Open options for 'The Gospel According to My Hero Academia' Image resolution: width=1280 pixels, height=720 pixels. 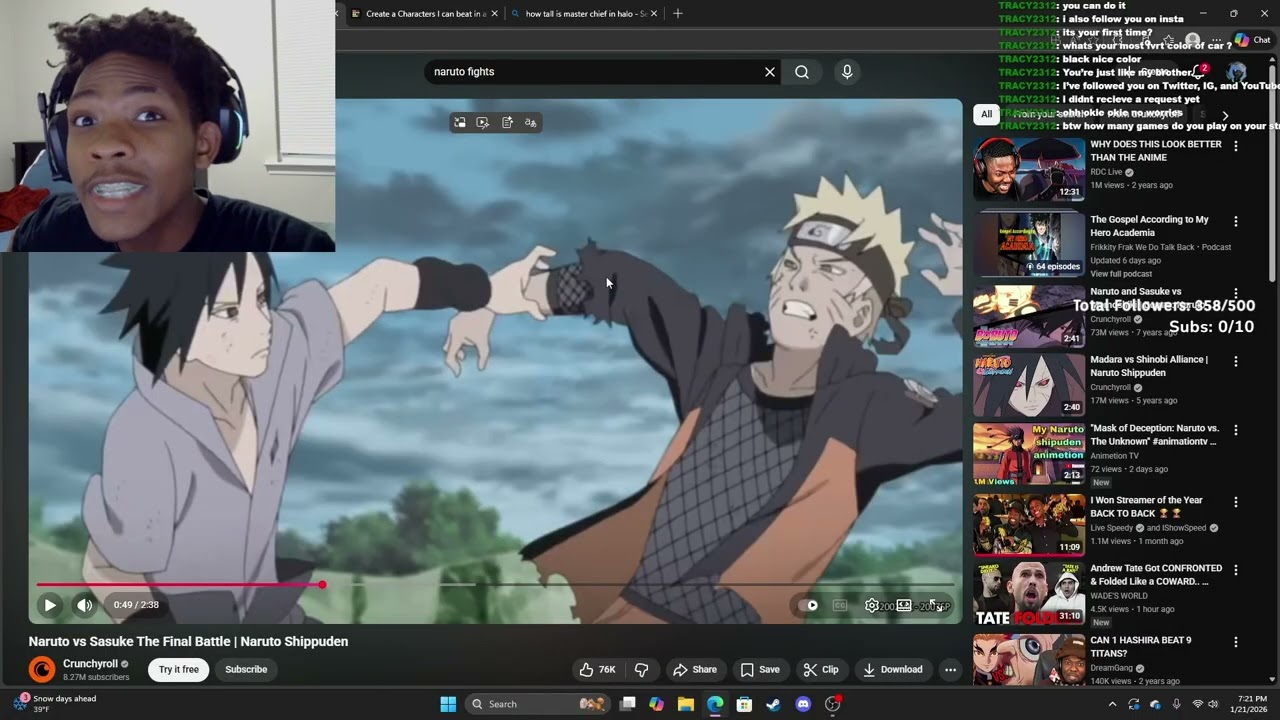tap(1236, 221)
